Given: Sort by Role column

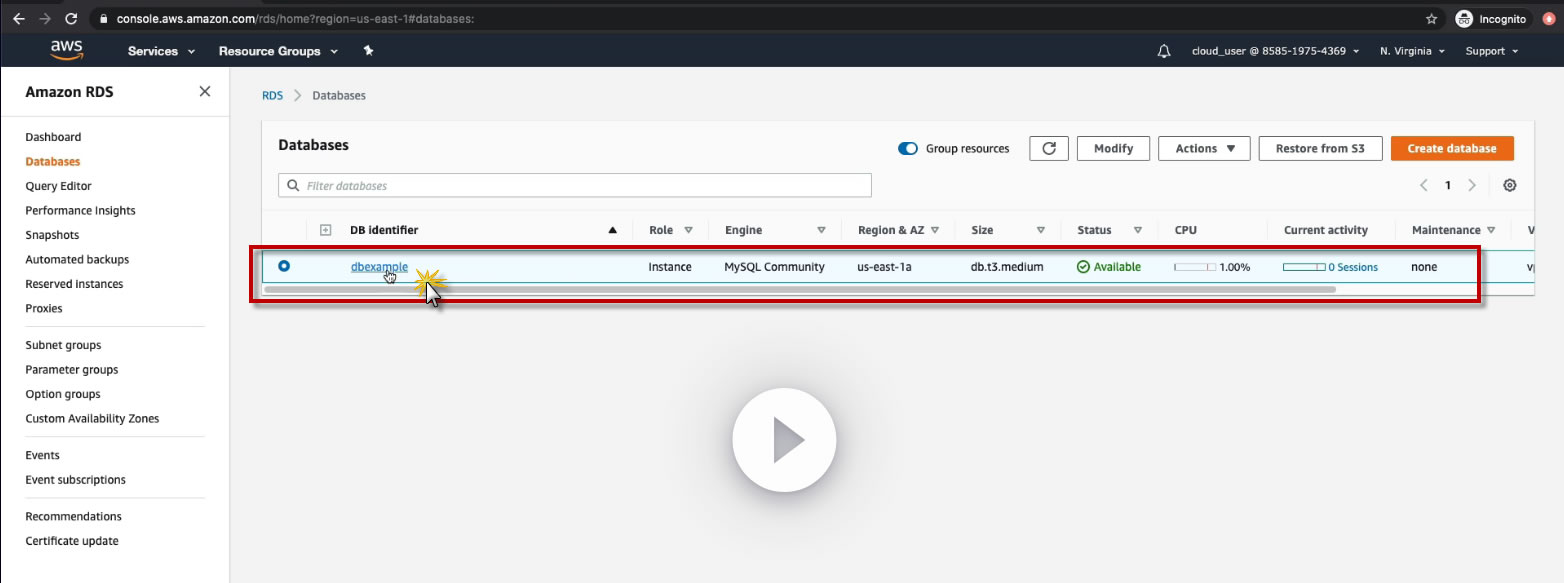Looking at the screenshot, I should click(688, 230).
